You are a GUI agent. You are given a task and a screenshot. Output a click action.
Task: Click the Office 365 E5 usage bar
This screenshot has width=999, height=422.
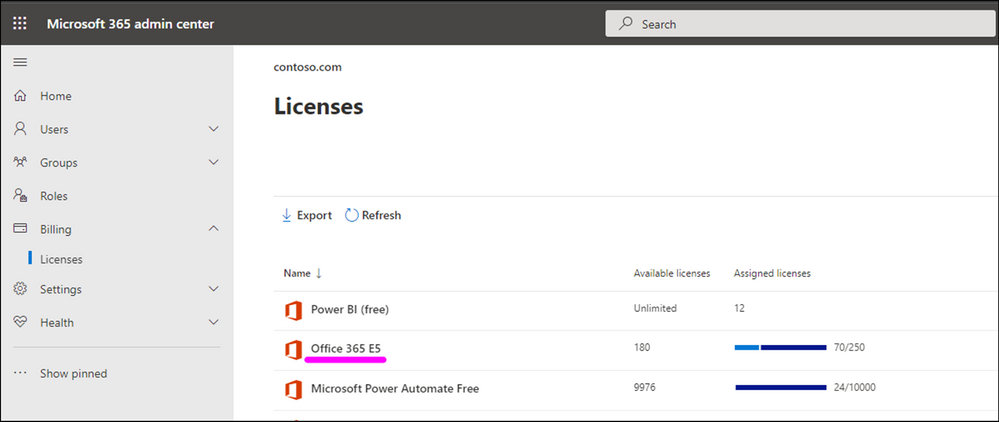(780, 347)
